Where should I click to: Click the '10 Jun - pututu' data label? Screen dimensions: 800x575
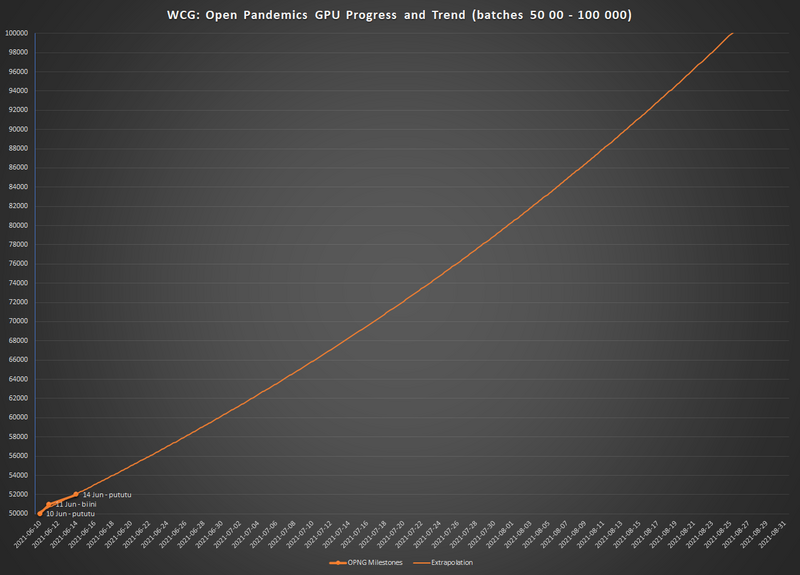pyautogui.click(x=70, y=514)
